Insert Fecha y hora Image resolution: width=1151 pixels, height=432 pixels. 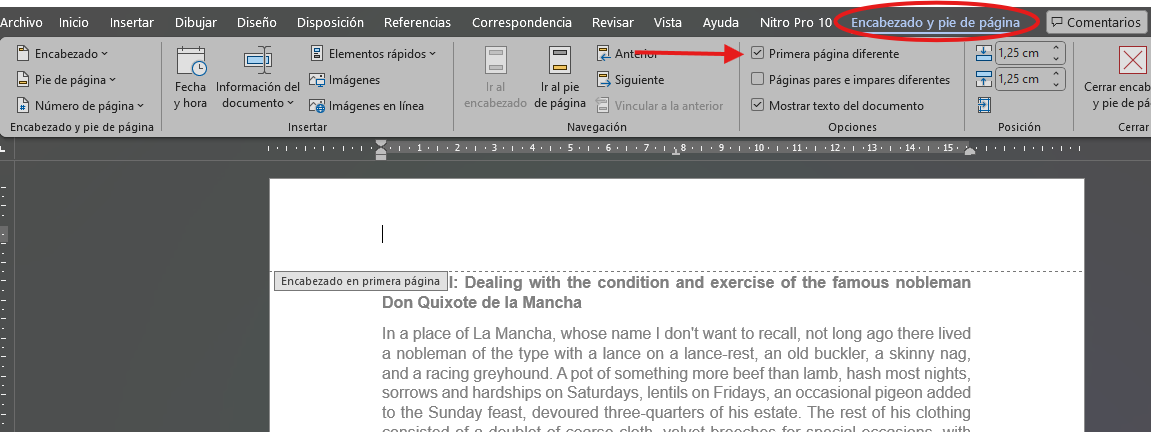[x=190, y=78]
